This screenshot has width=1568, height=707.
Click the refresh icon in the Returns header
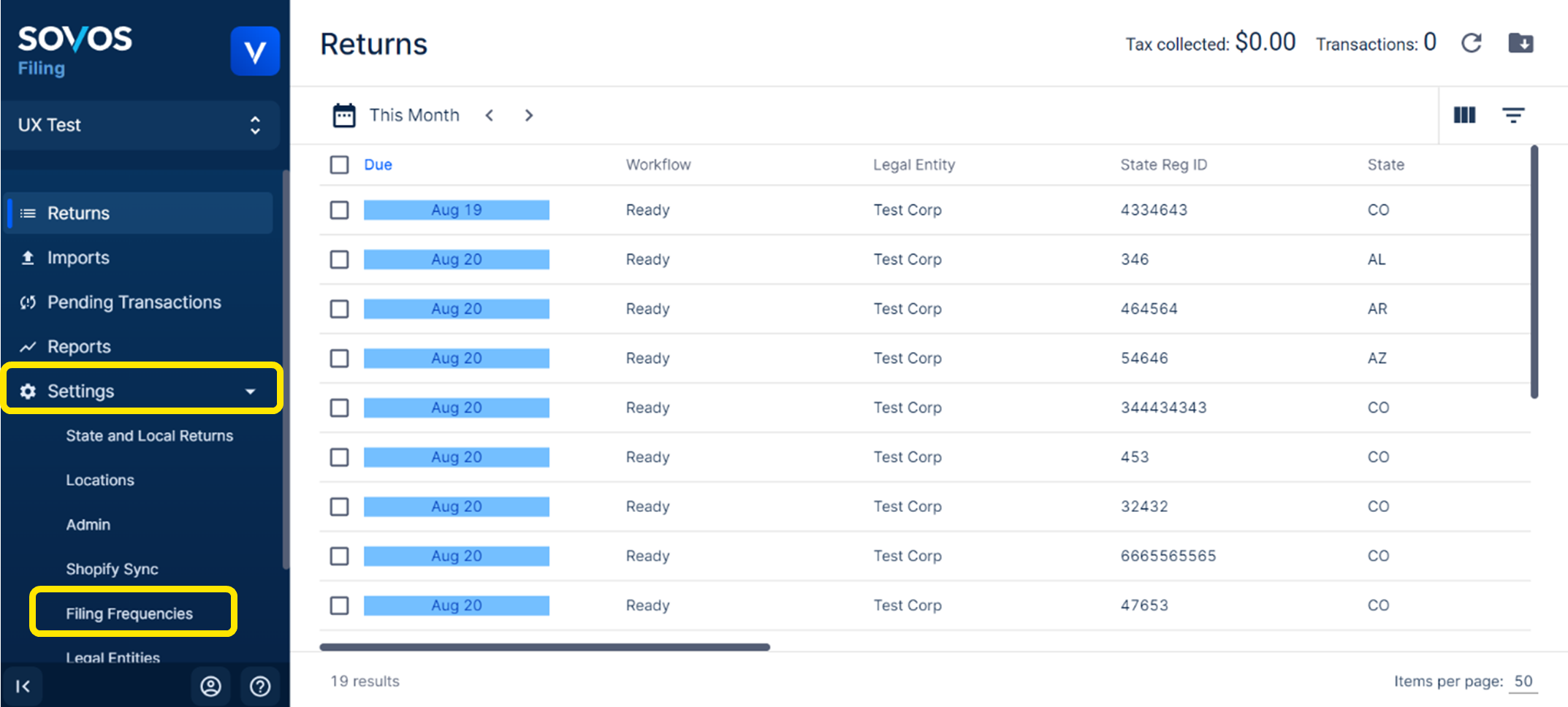(x=1471, y=43)
